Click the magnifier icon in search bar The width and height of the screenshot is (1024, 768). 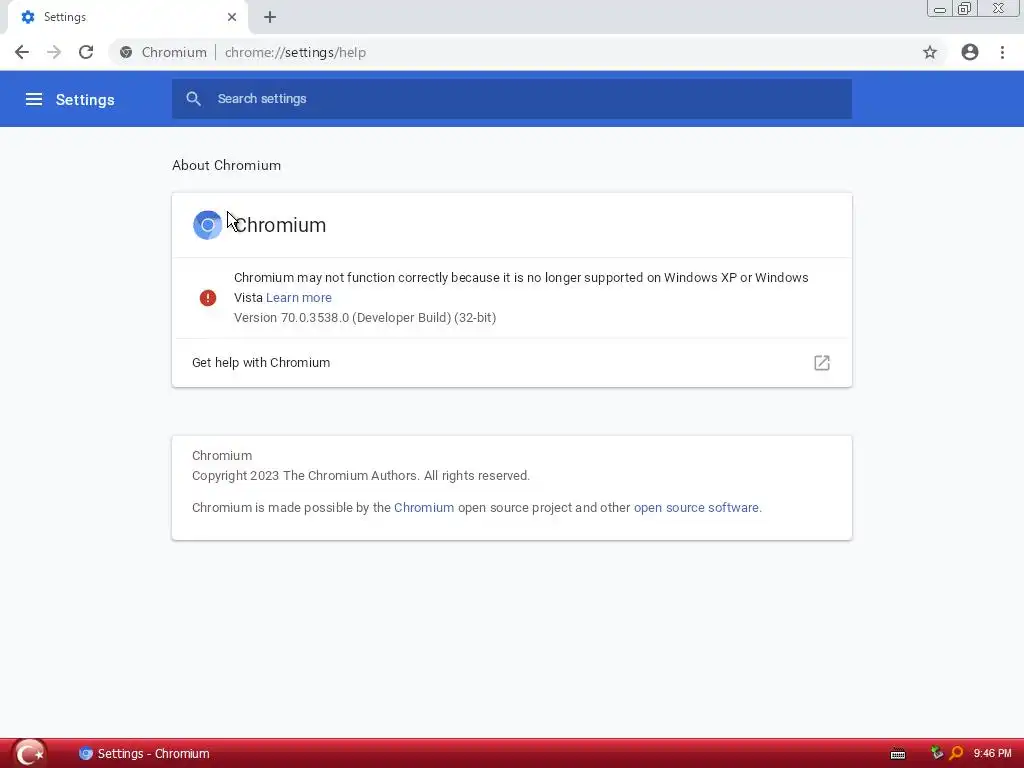tap(193, 99)
